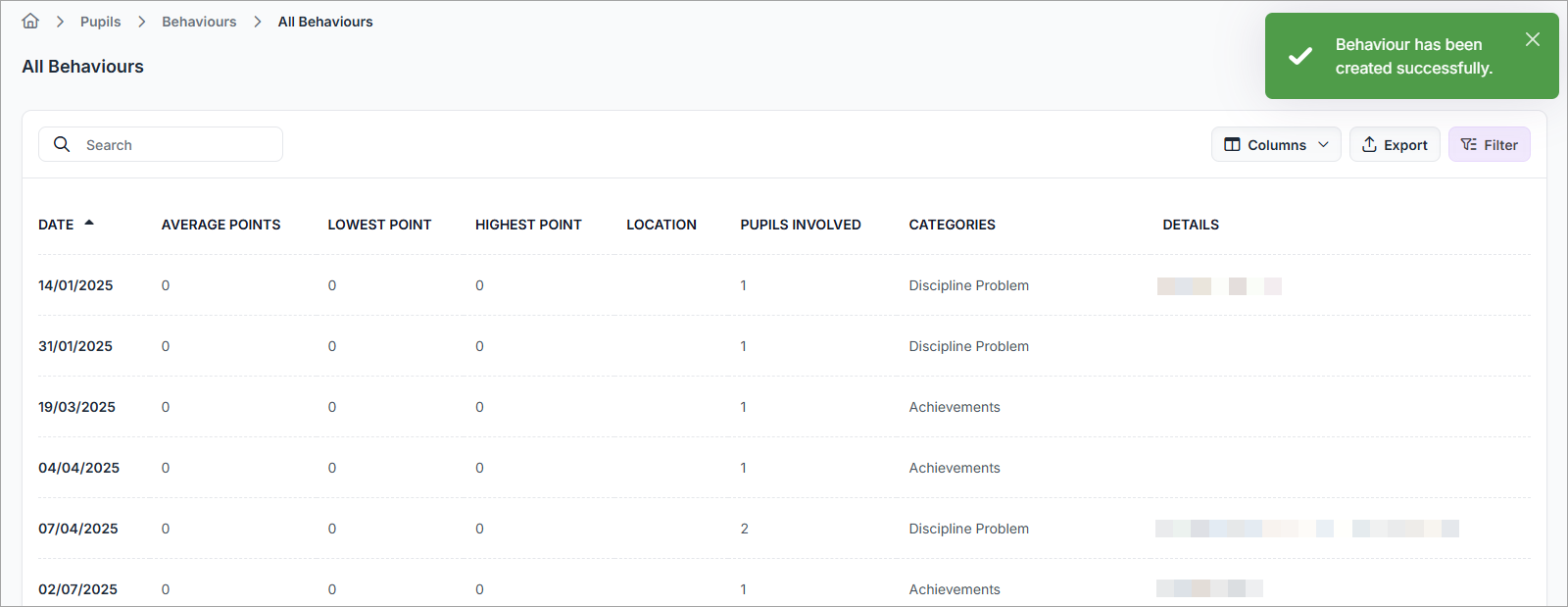Image resolution: width=1568 pixels, height=607 pixels.
Task: Sort by Highest Point column header
Action: (527, 225)
